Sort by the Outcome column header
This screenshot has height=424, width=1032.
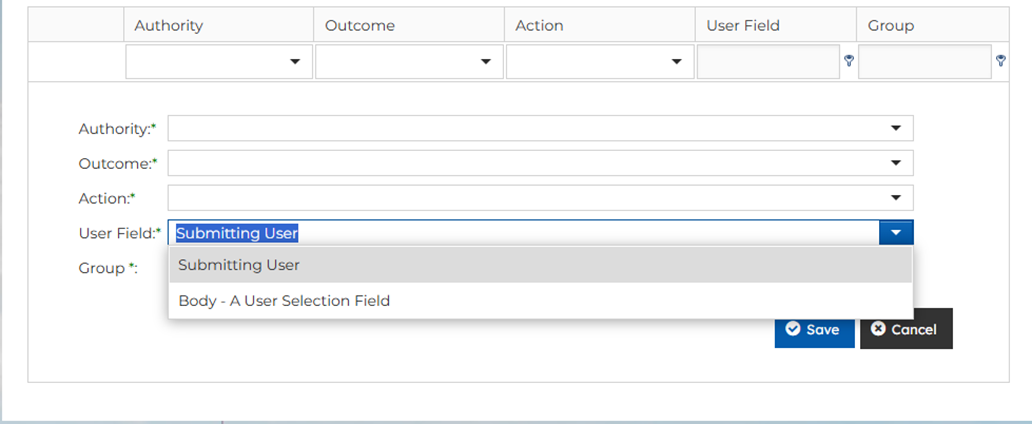tap(360, 25)
